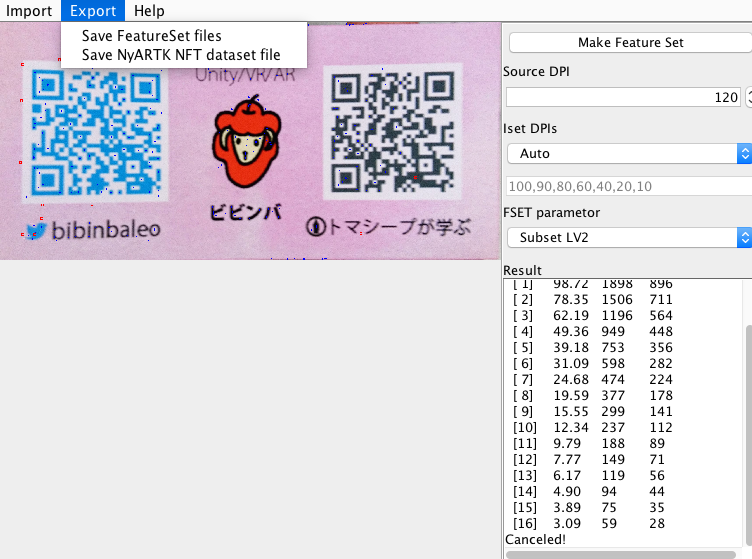Select result row [16] 3.09

[589, 524]
